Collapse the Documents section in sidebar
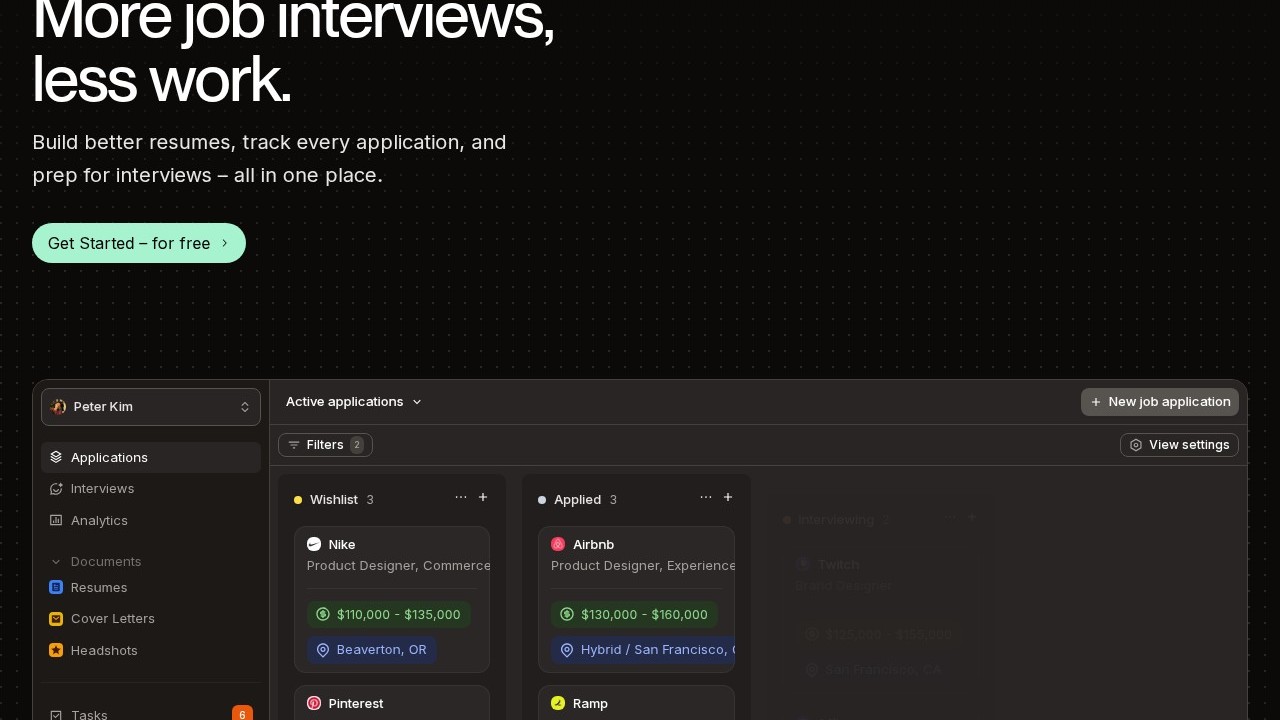The image size is (1280, 720). [x=56, y=562]
